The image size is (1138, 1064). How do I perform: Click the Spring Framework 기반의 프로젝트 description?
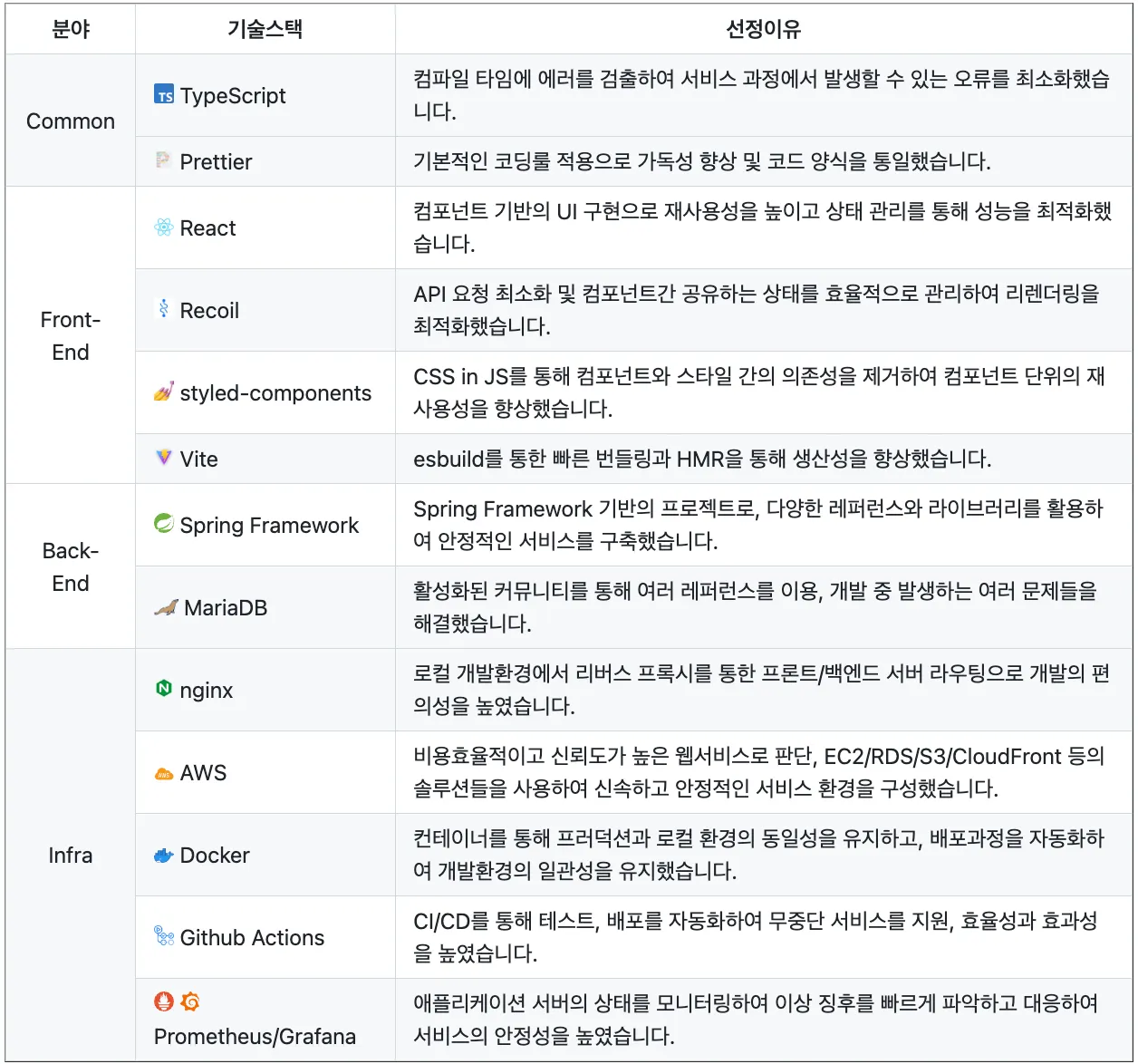click(x=758, y=525)
